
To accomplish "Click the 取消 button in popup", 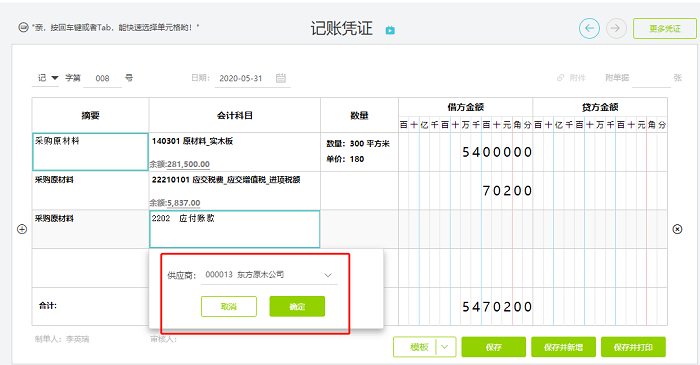I will (x=229, y=307).
